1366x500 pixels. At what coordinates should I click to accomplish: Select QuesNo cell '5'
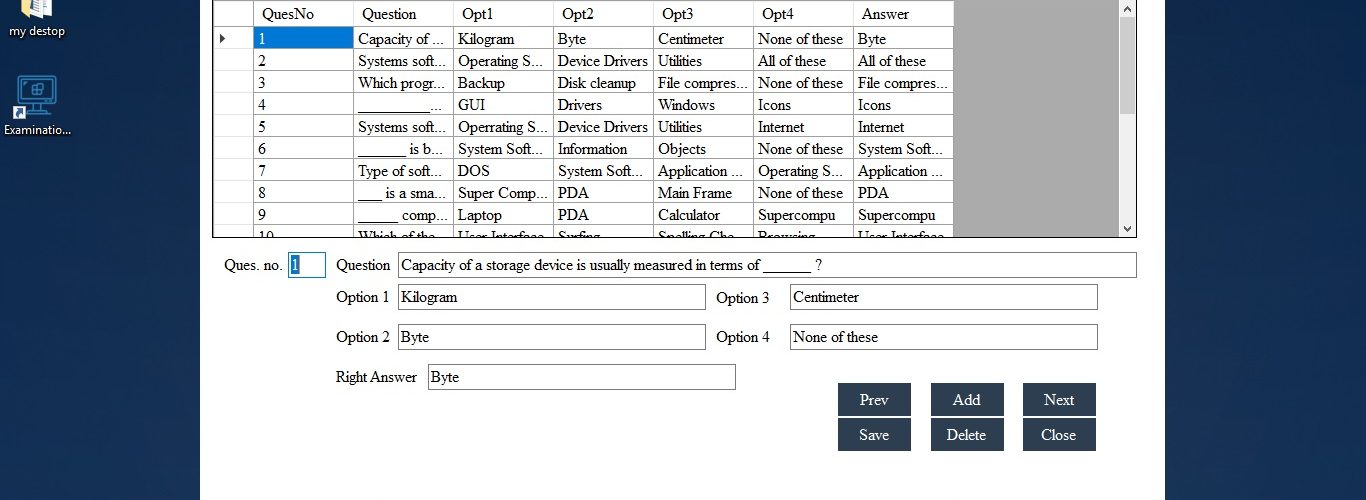point(303,127)
